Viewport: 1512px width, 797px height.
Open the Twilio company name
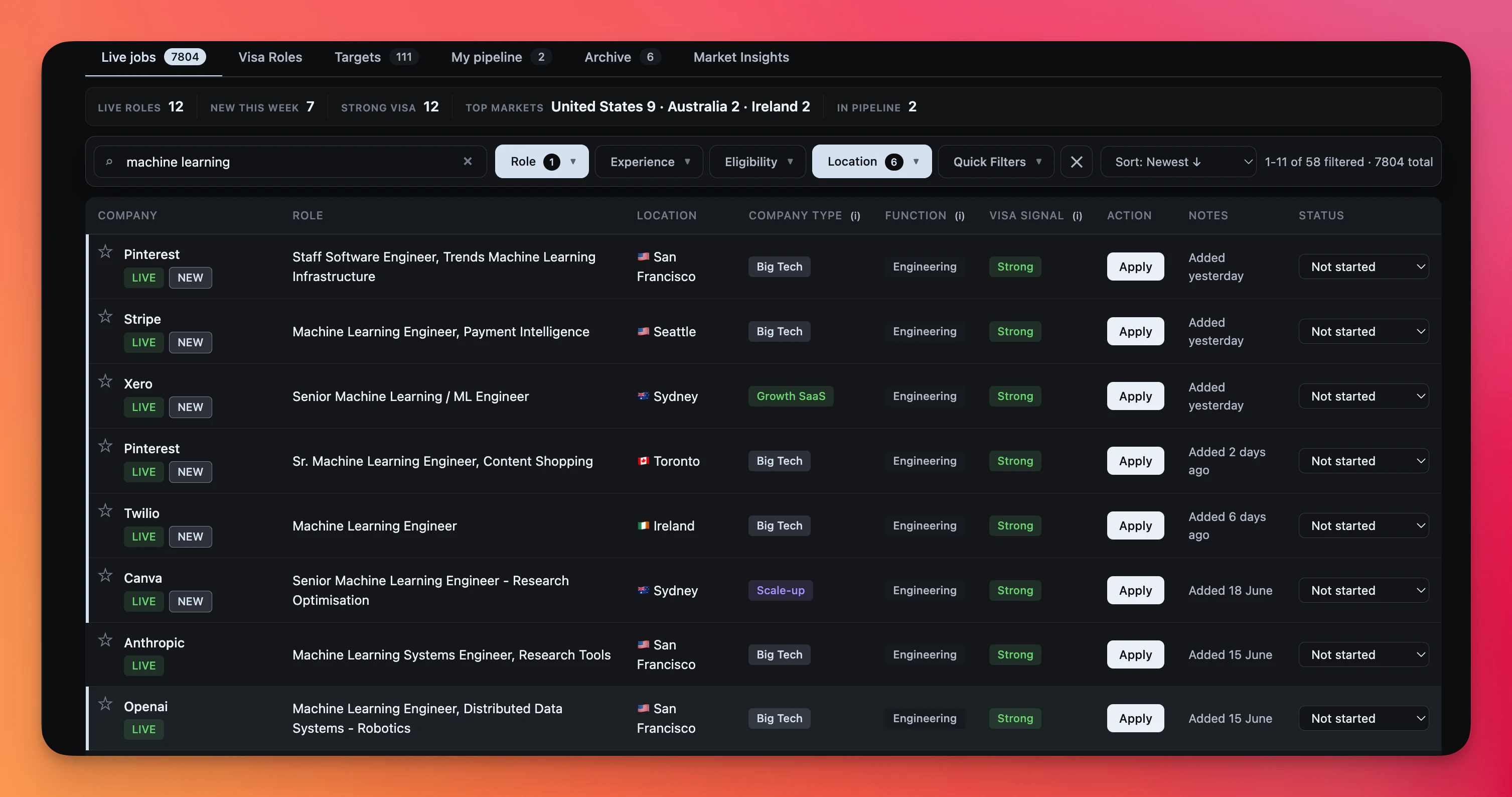[141, 513]
